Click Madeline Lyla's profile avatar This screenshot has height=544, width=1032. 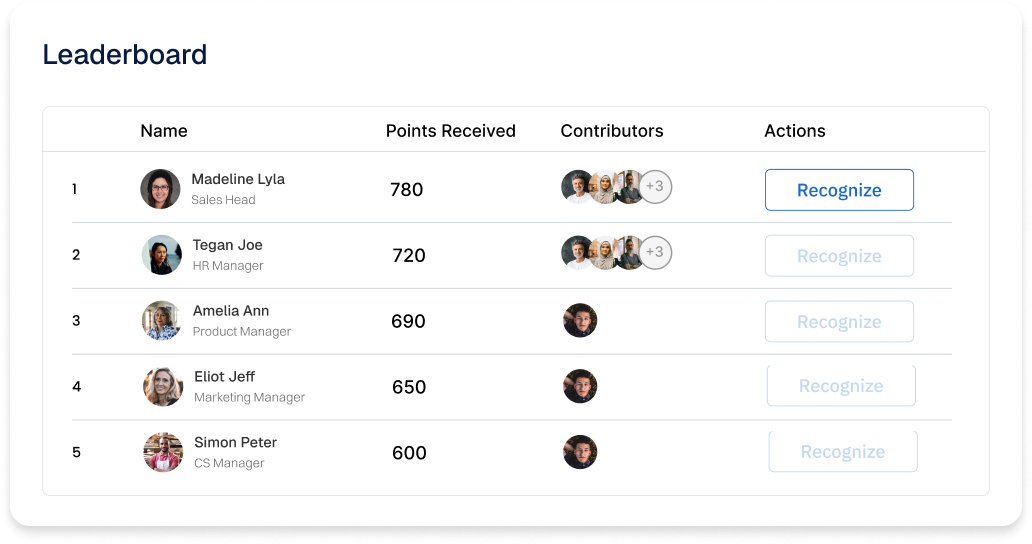[x=160, y=189]
